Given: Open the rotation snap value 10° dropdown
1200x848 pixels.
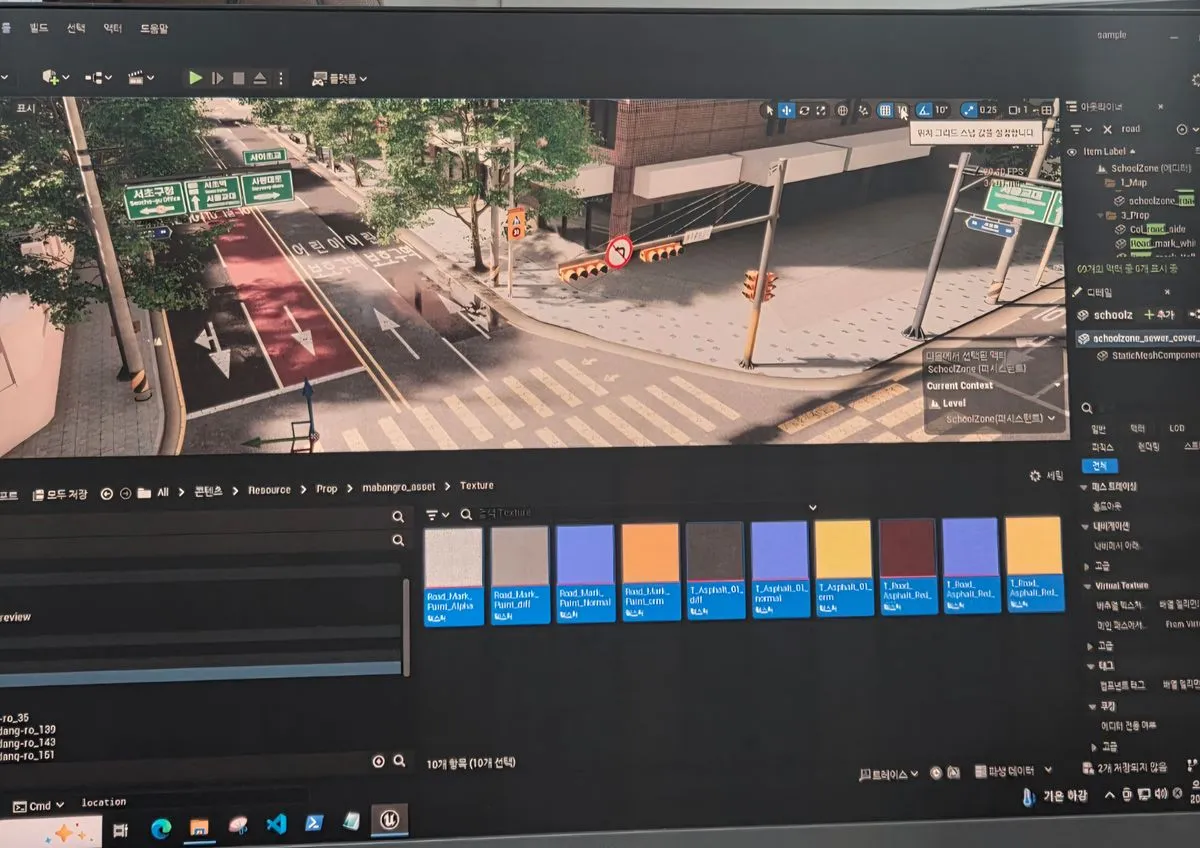Looking at the screenshot, I should pos(942,110).
